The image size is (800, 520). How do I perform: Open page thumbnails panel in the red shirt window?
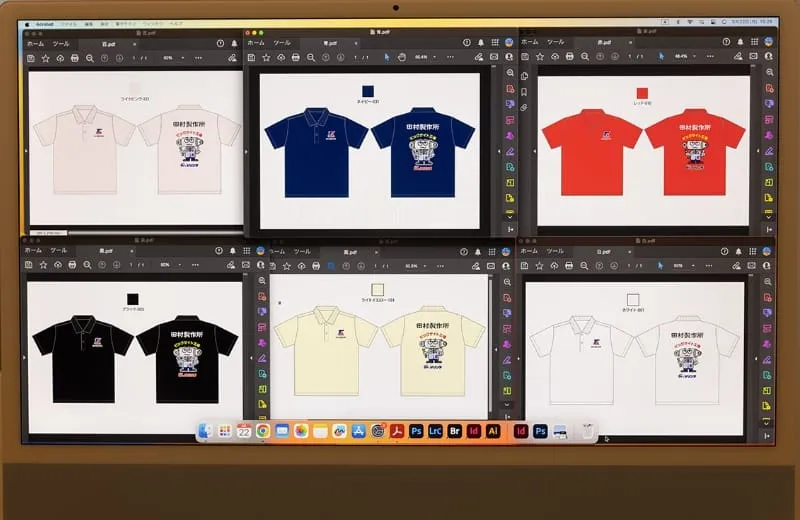[524, 76]
